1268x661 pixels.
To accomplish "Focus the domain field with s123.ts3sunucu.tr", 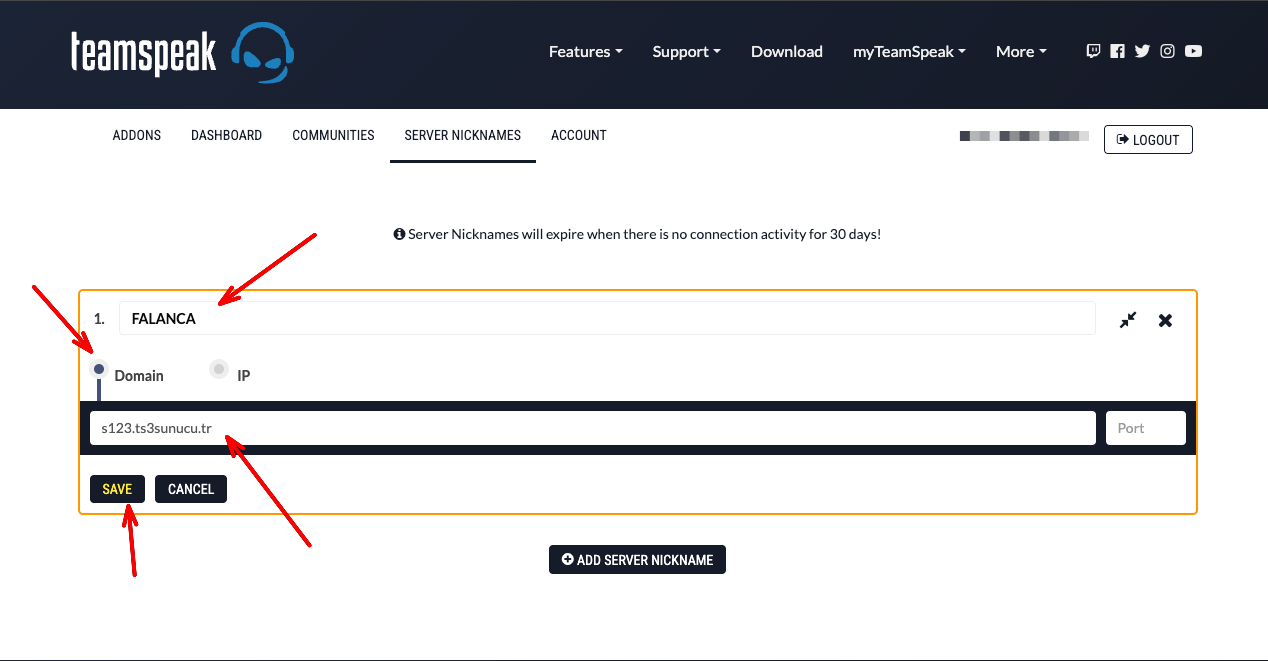I will tap(593, 428).
